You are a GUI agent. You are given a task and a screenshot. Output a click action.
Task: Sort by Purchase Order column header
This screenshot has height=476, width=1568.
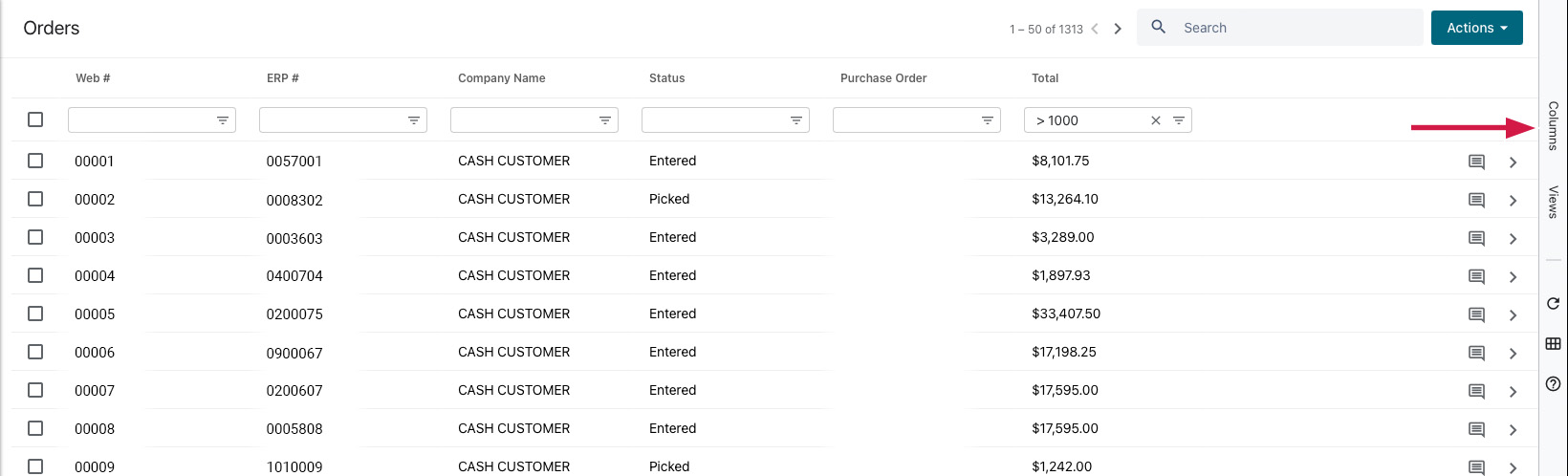(x=883, y=78)
